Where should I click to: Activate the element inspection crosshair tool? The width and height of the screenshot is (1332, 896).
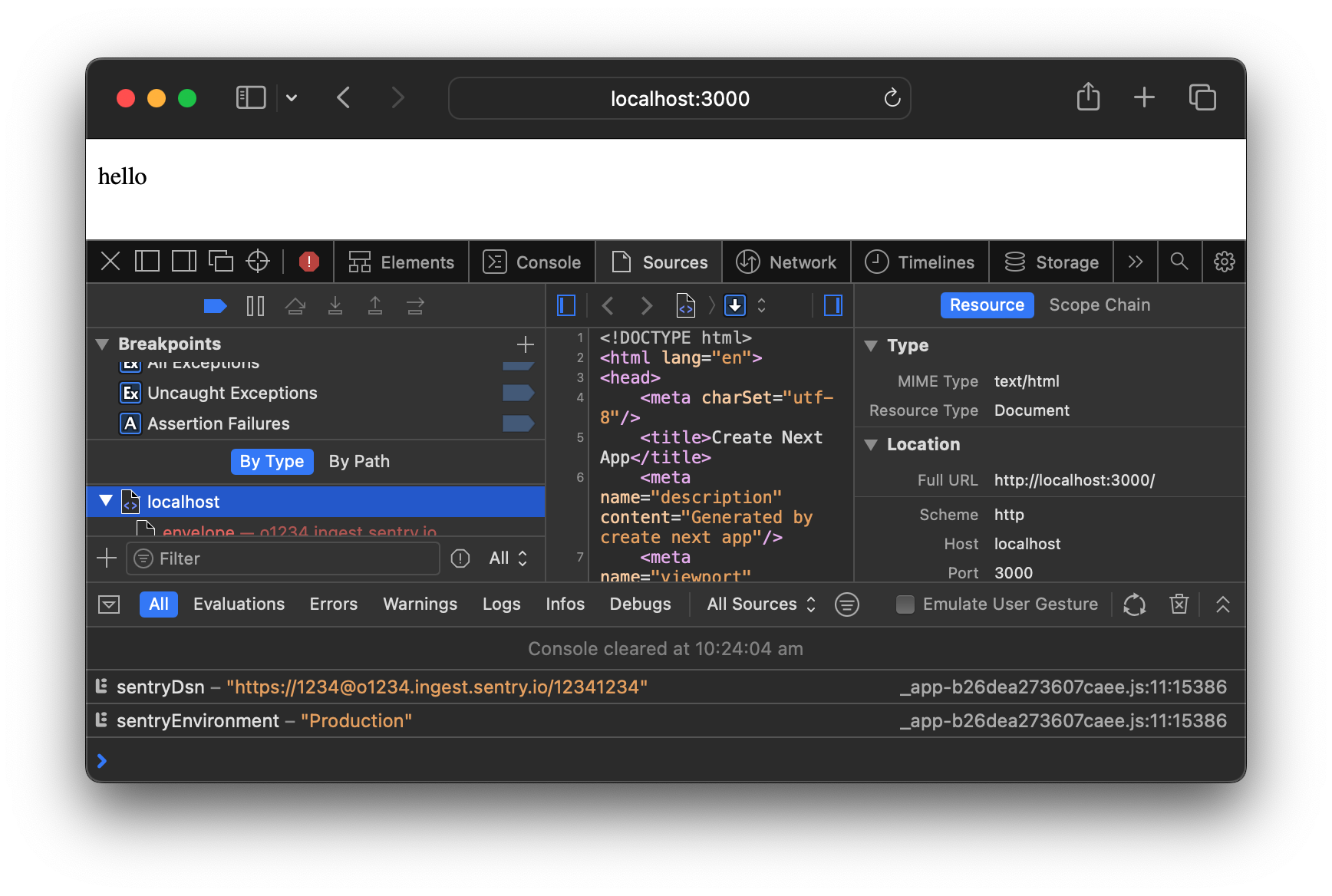(x=257, y=262)
